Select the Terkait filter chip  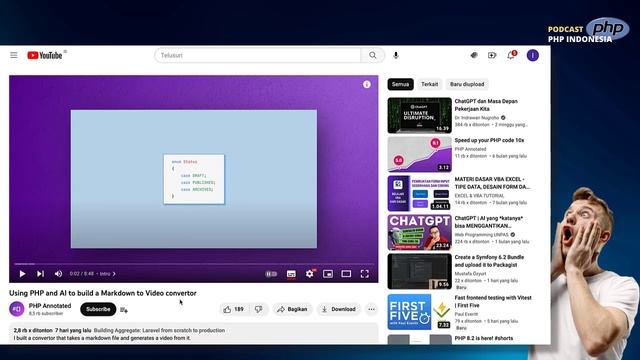[x=429, y=84]
